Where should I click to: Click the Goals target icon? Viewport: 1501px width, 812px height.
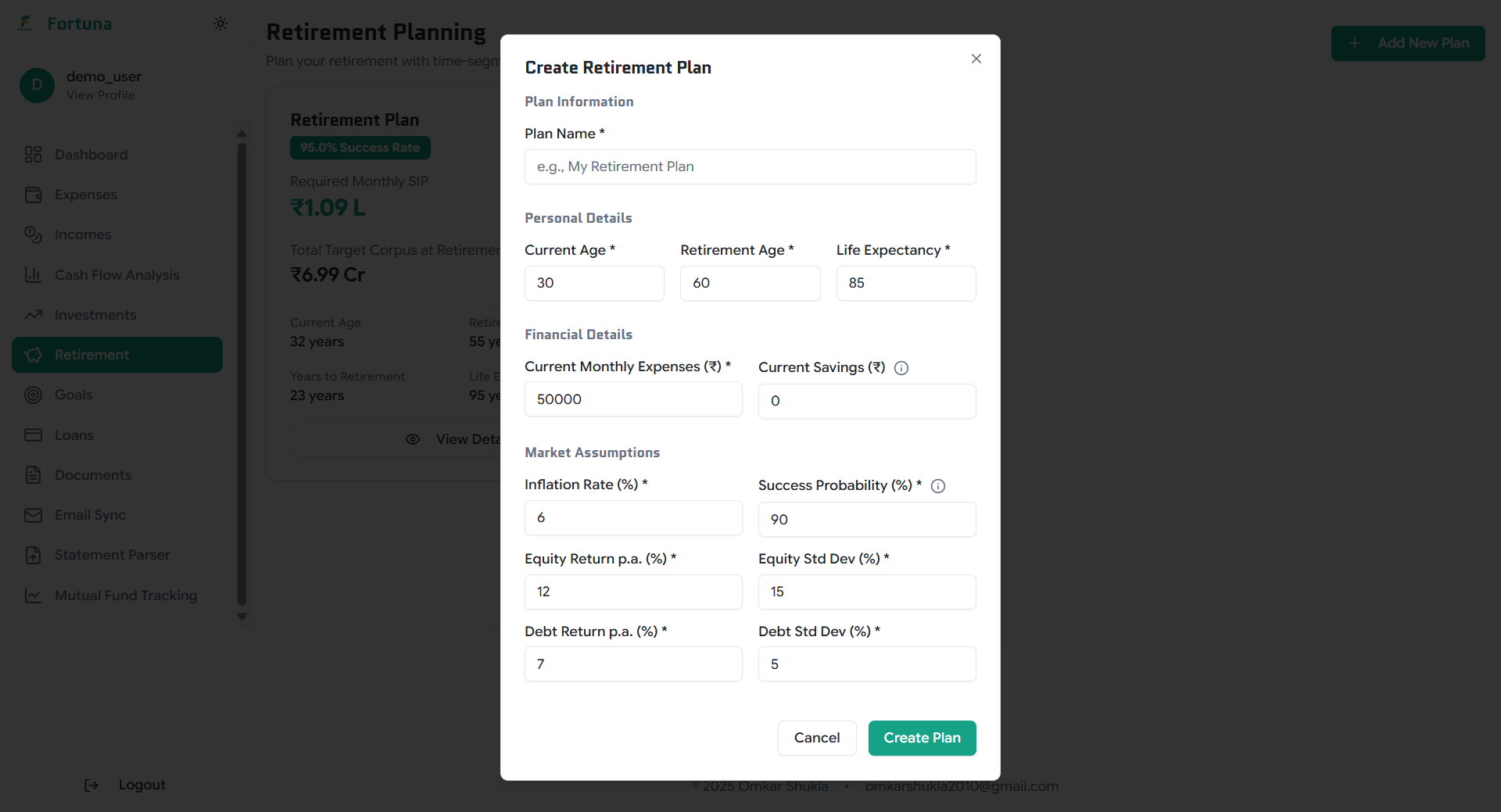click(x=33, y=395)
